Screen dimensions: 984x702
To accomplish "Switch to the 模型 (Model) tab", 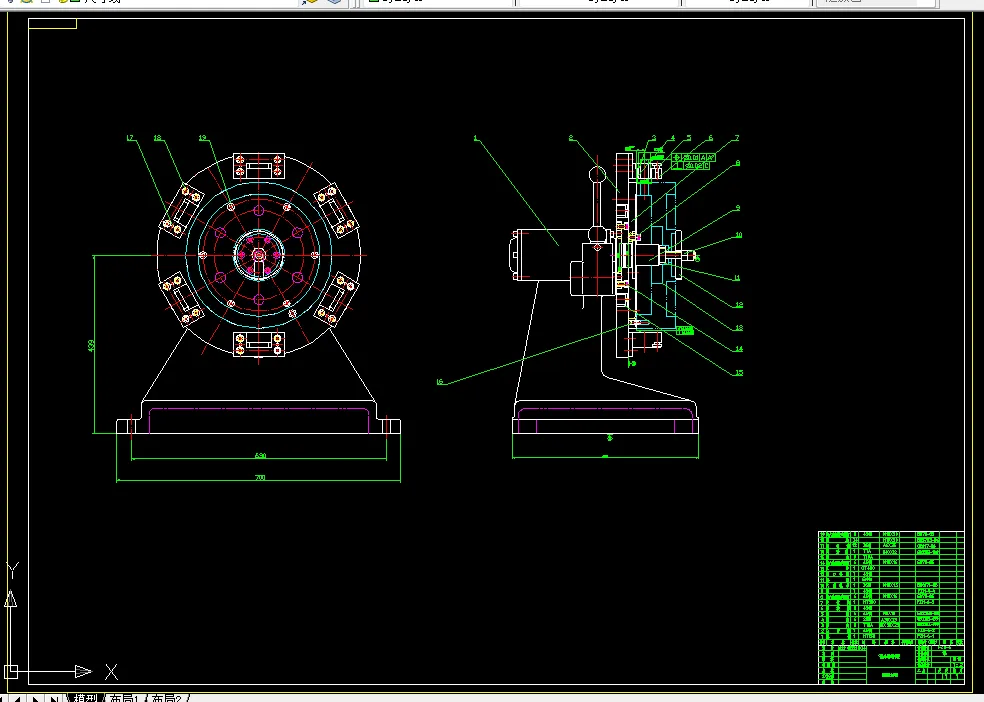I will (x=85, y=698).
